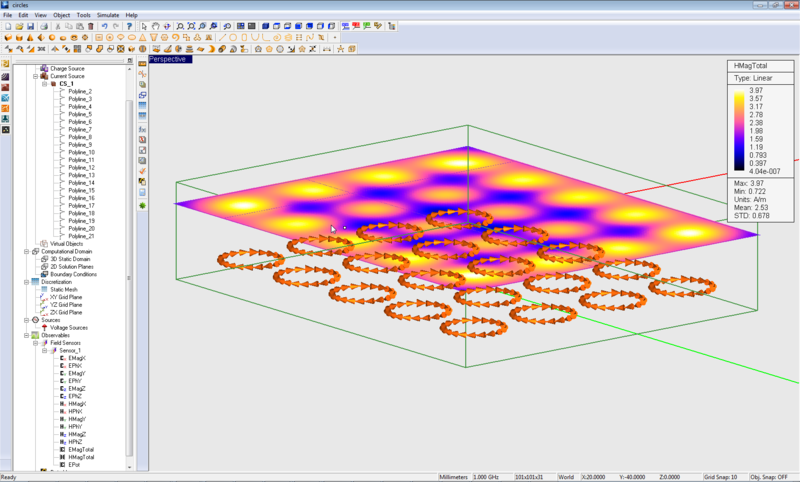Click the Millimeters units status field
800x482 pixels.
(x=461, y=477)
